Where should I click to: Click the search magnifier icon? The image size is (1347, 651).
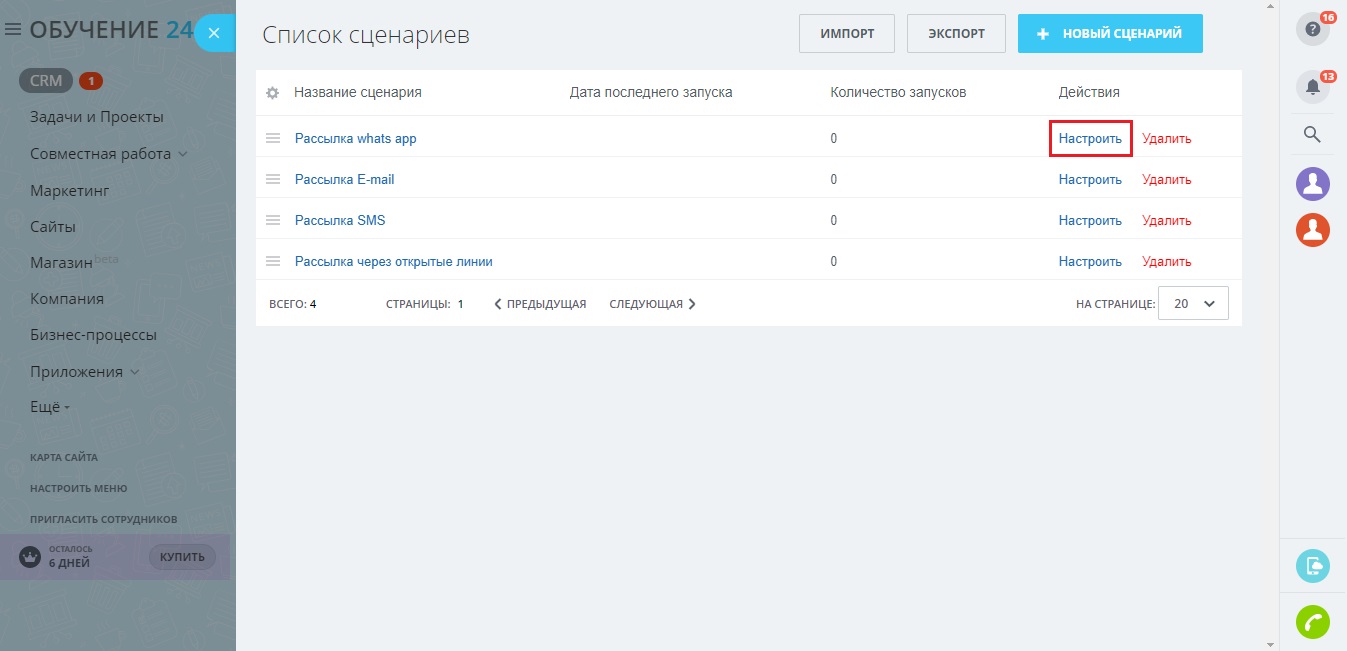[1312, 134]
